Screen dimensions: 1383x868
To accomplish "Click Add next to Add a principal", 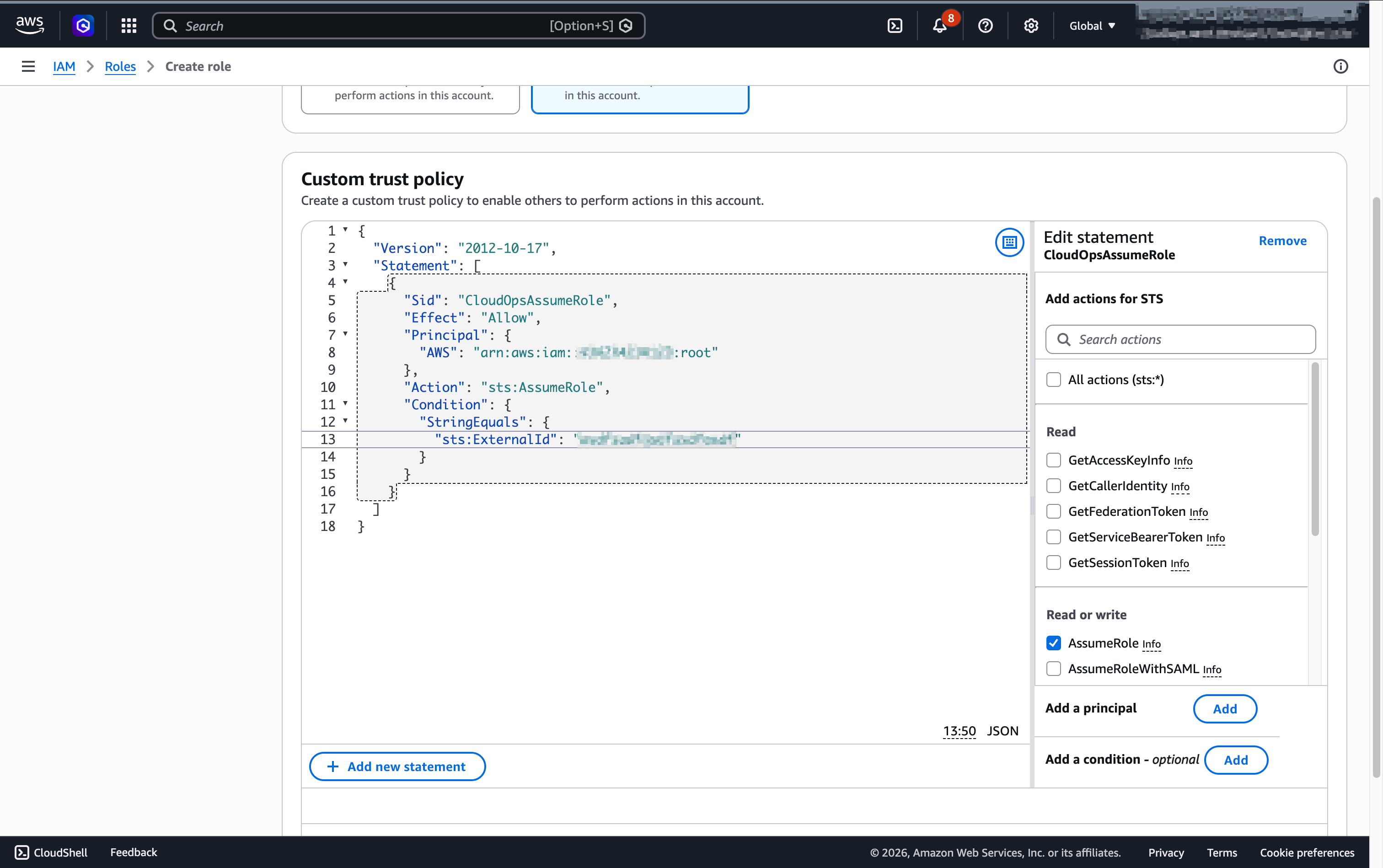I will pyautogui.click(x=1225, y=709).
